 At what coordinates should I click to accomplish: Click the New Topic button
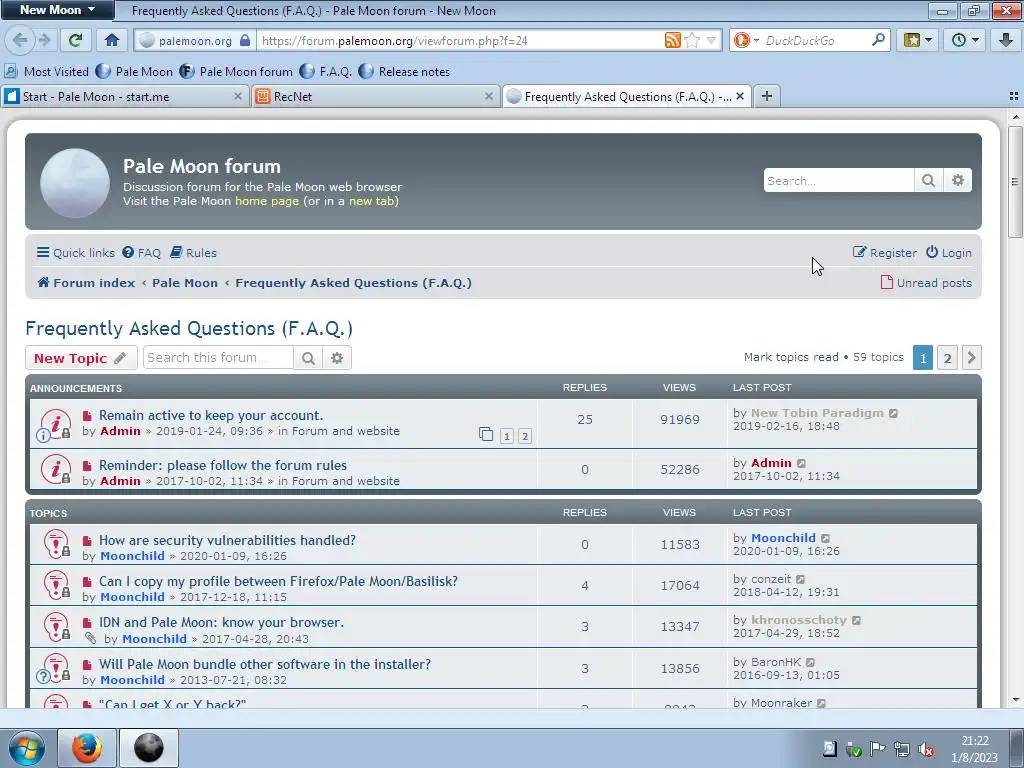pos(81,358)
